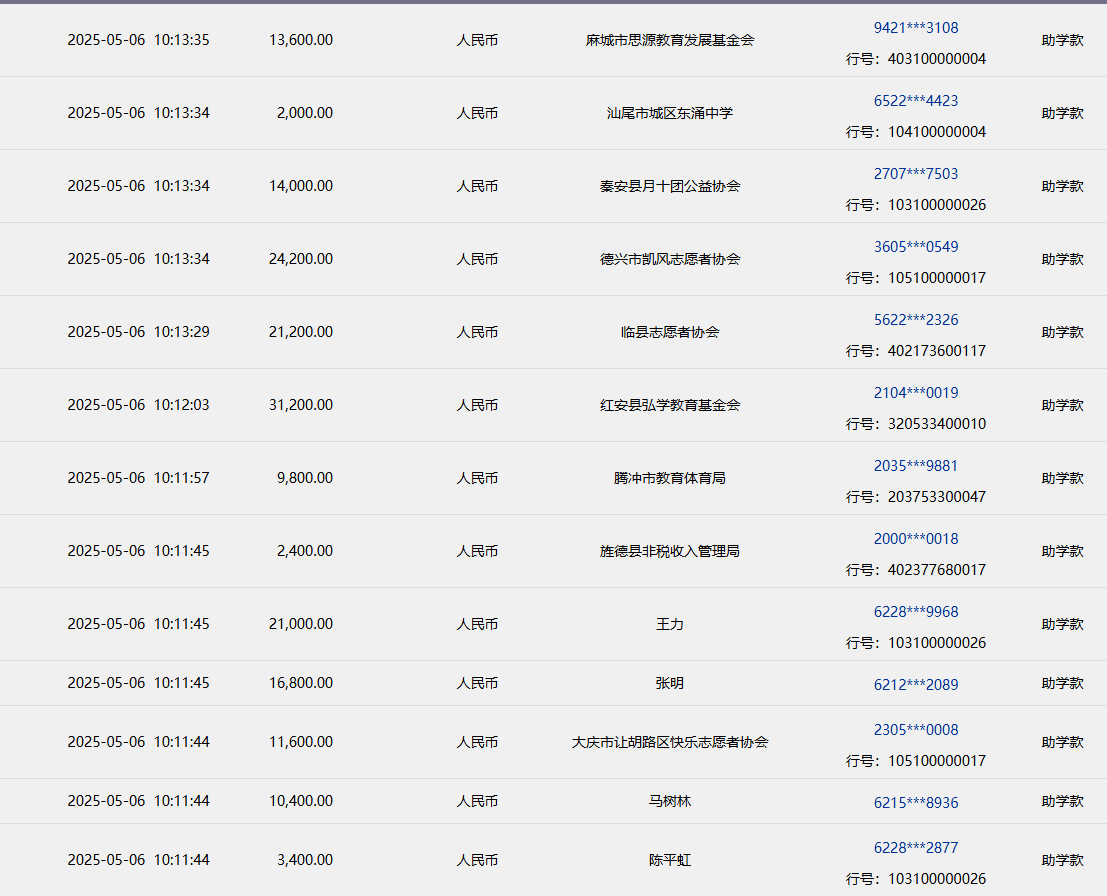Image resolution: width=1107 pixels, height=896 pixels.
Task: Select 王力's account 6228***9968
Action: coord(915,612)
